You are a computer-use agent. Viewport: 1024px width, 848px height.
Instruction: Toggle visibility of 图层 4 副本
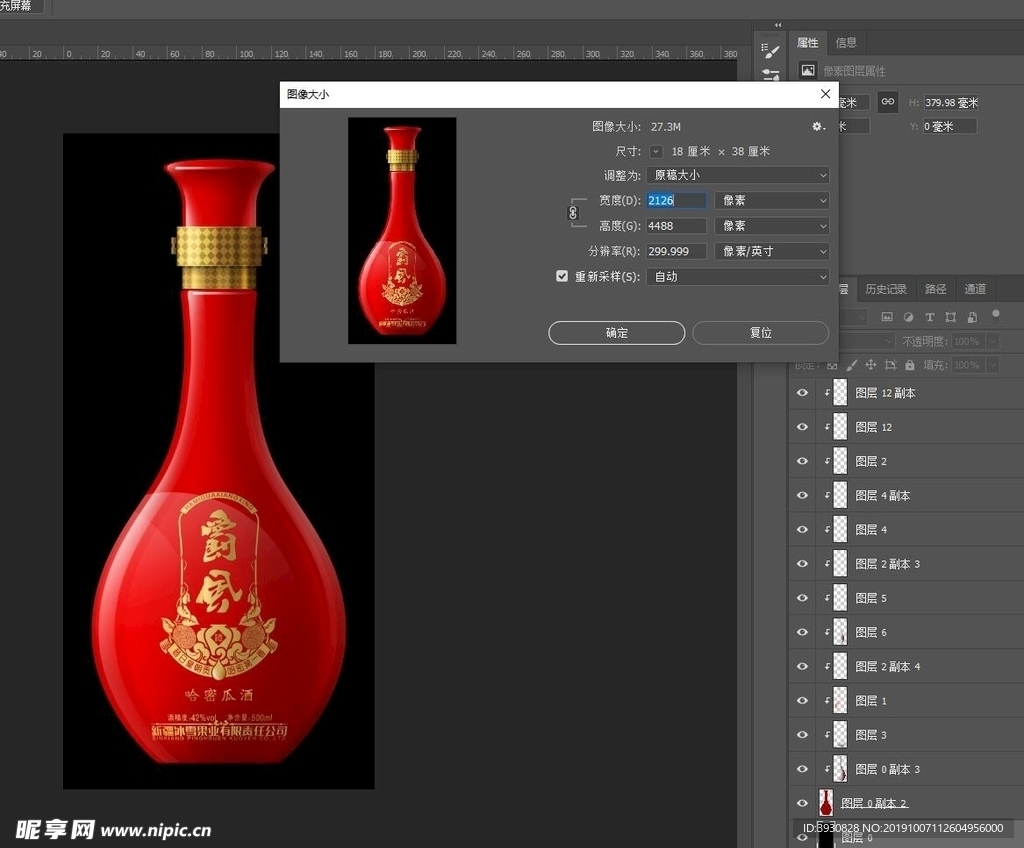click(x=803, y=495)
